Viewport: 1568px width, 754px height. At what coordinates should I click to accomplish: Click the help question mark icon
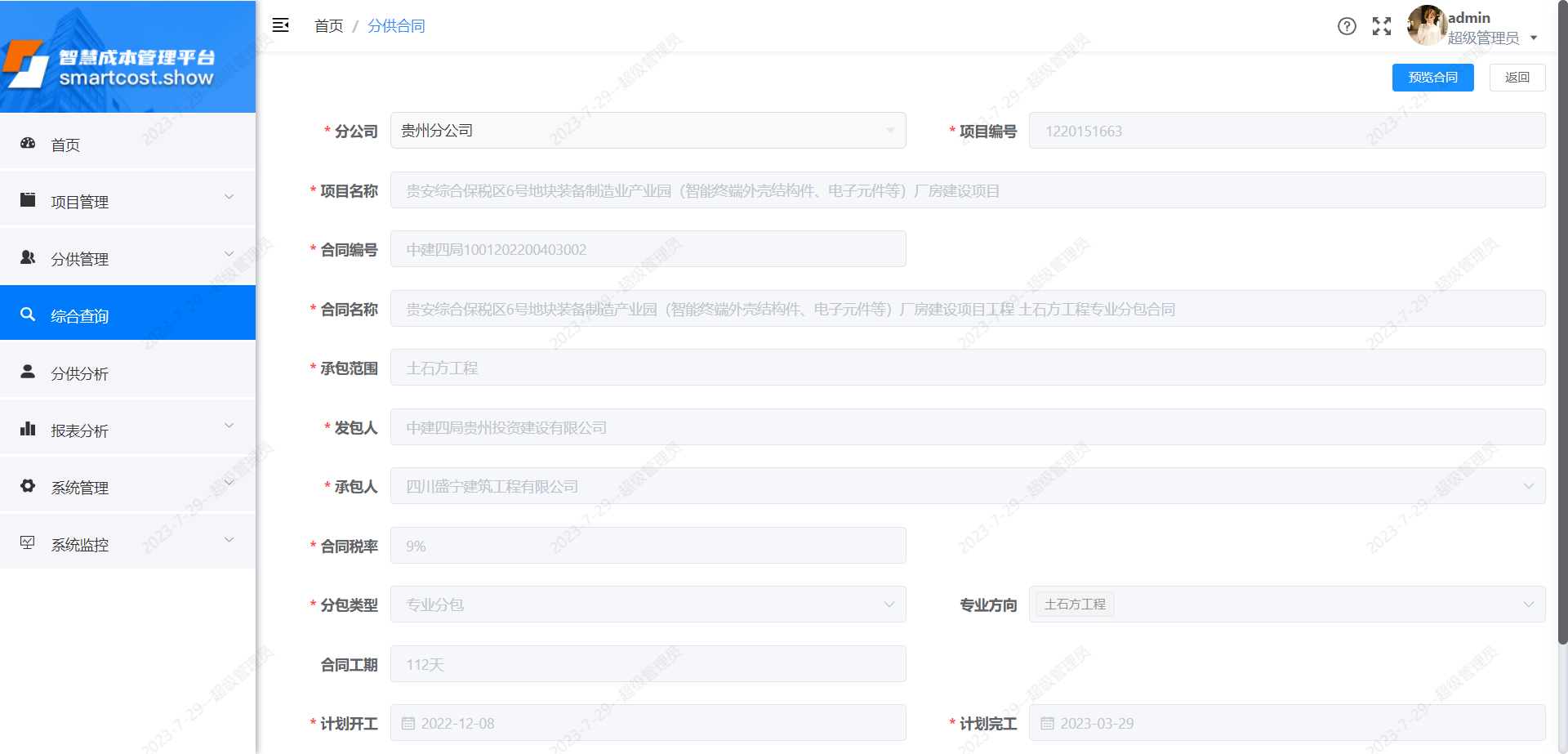1347,26
